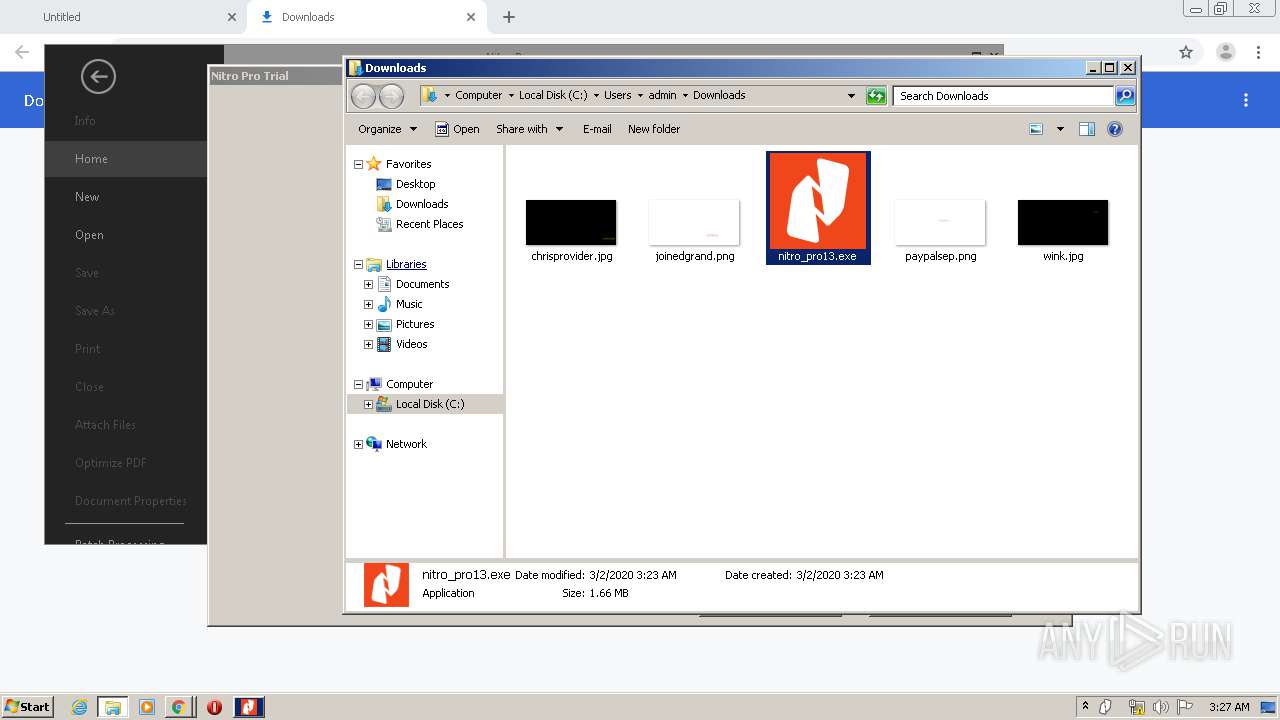
Task: Open new Chrome tab plus button
Action: coord(509,17)
